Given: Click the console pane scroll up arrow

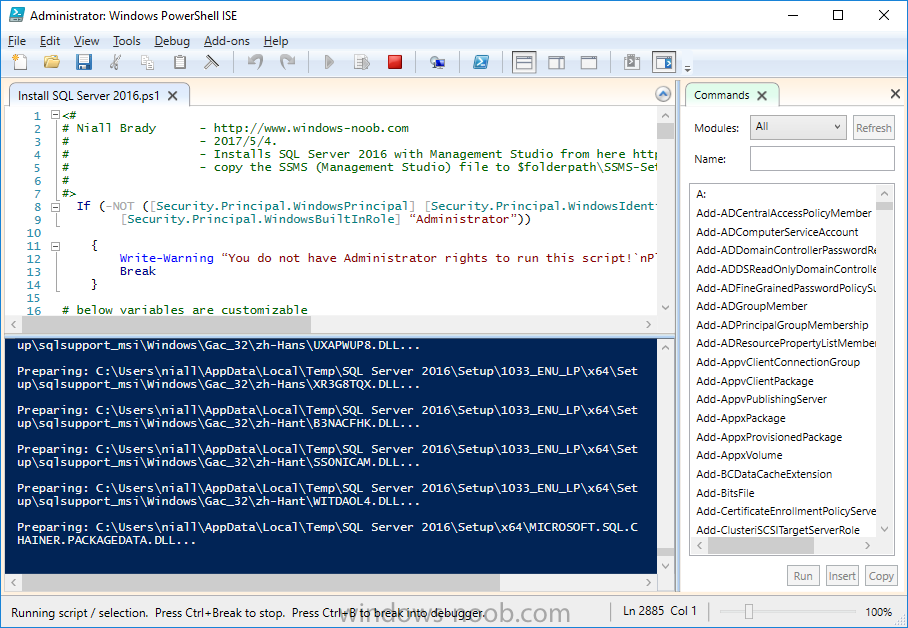Looking at the screenshot, I should pyautogui.click(x=665, y=348).
